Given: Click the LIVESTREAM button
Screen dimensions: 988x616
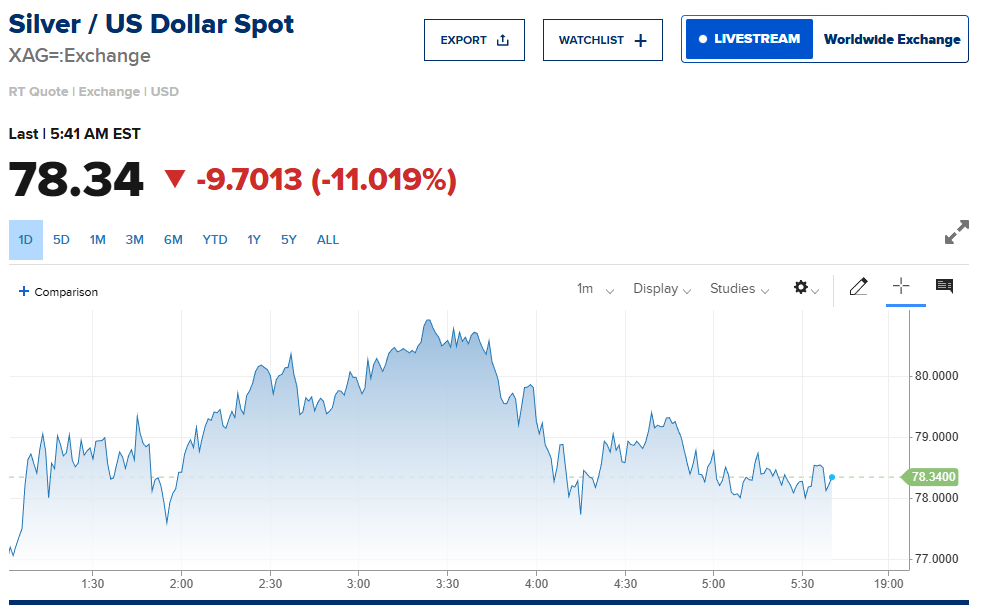Looking at the screenshot, I should coord(749,39).
